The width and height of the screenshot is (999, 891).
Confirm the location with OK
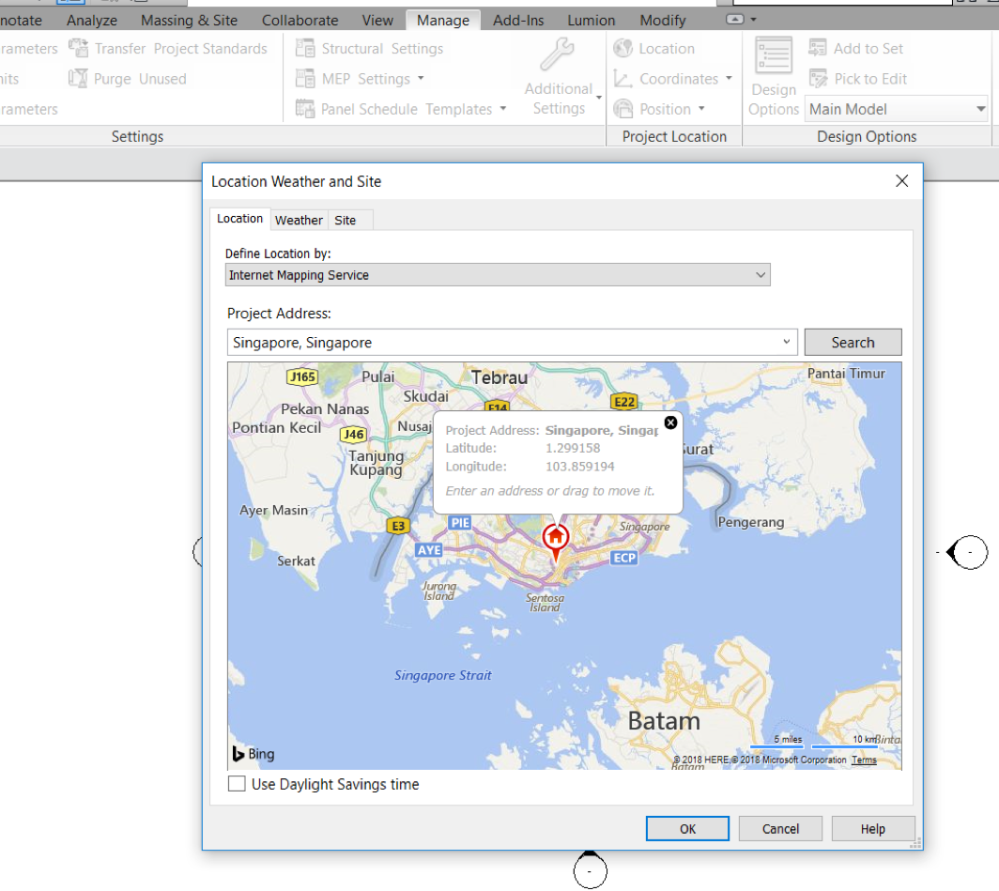tap(687, 828)
